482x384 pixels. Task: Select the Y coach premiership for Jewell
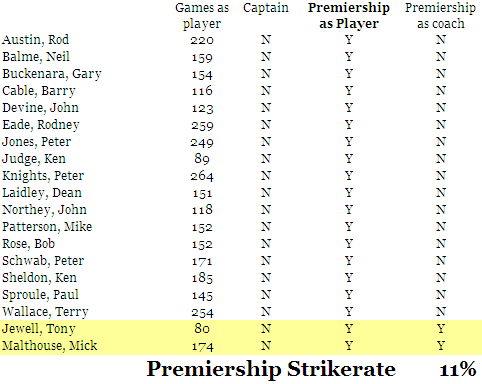coord(441,329)
